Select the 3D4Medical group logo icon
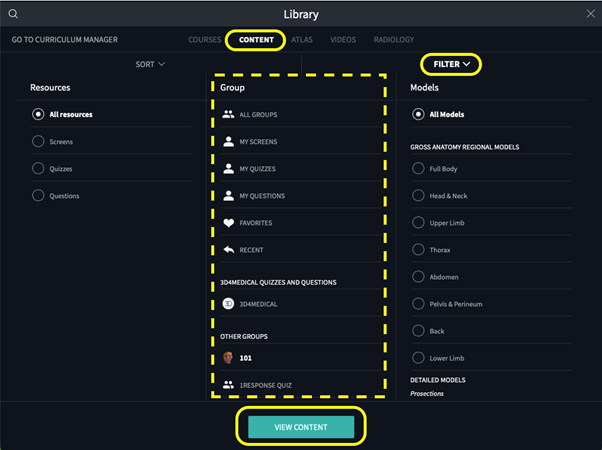This screenshot has width=602, height=450. click(228, 303)
